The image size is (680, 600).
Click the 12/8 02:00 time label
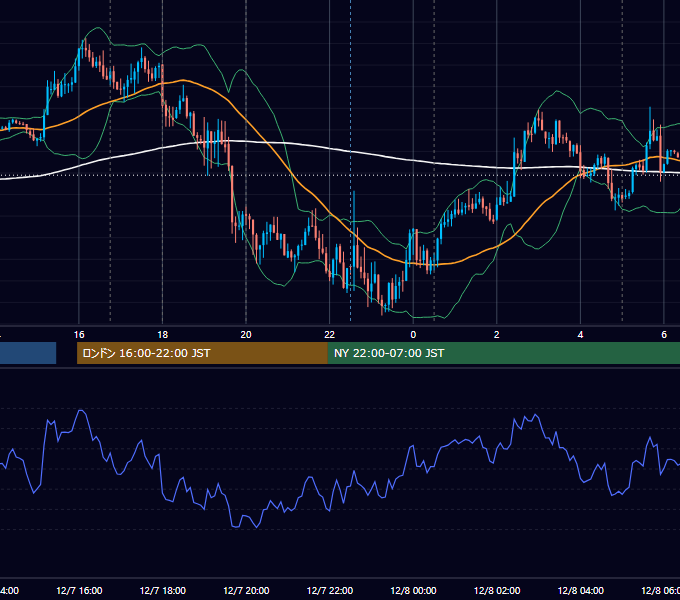pos(497,590)
